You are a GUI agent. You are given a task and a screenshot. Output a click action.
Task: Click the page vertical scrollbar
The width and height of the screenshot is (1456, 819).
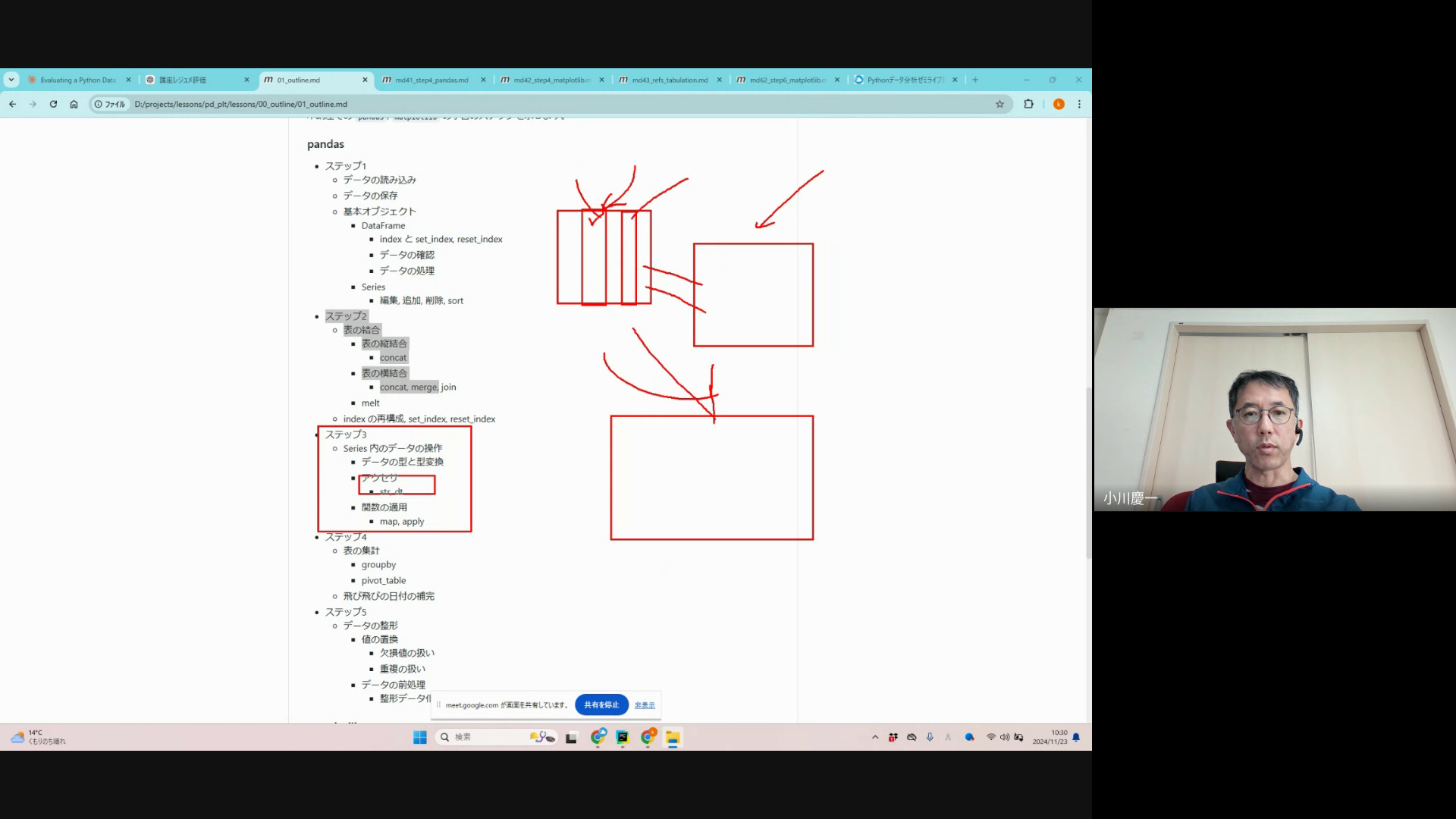(x=1087, y=470)
